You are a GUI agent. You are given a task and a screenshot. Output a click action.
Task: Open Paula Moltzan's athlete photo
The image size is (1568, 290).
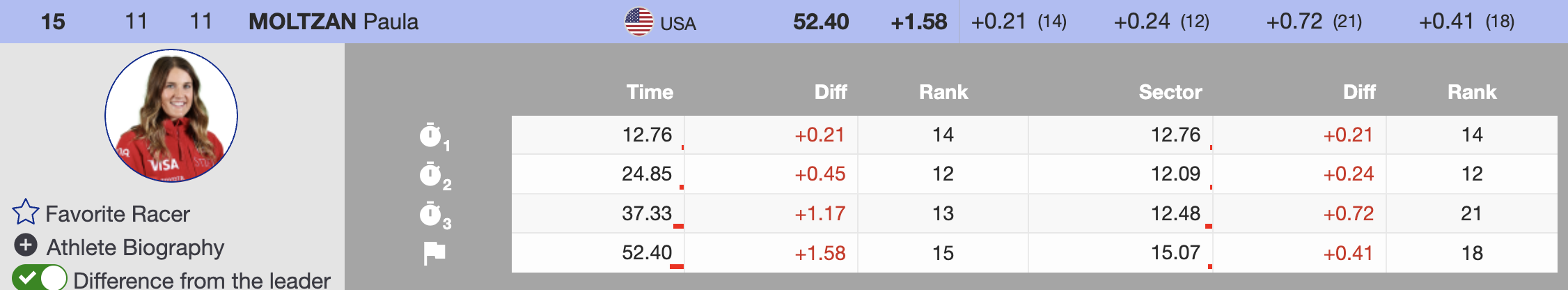[x=171, y=116]
